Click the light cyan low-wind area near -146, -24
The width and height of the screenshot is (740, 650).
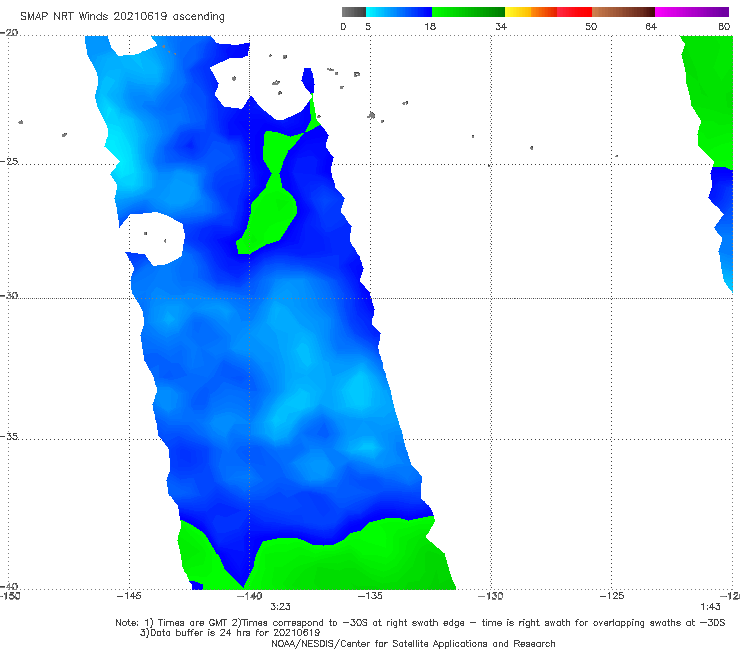click(118, 146)
